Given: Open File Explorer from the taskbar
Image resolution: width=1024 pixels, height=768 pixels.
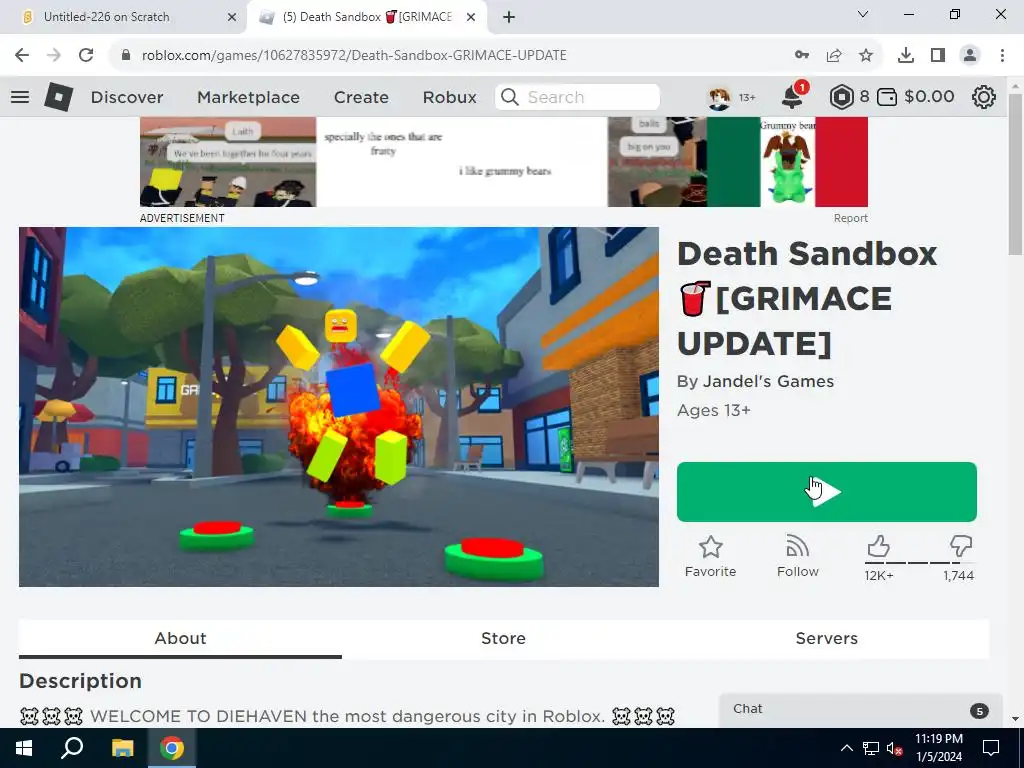Looking at the screenshot, I should coord(122,748).
